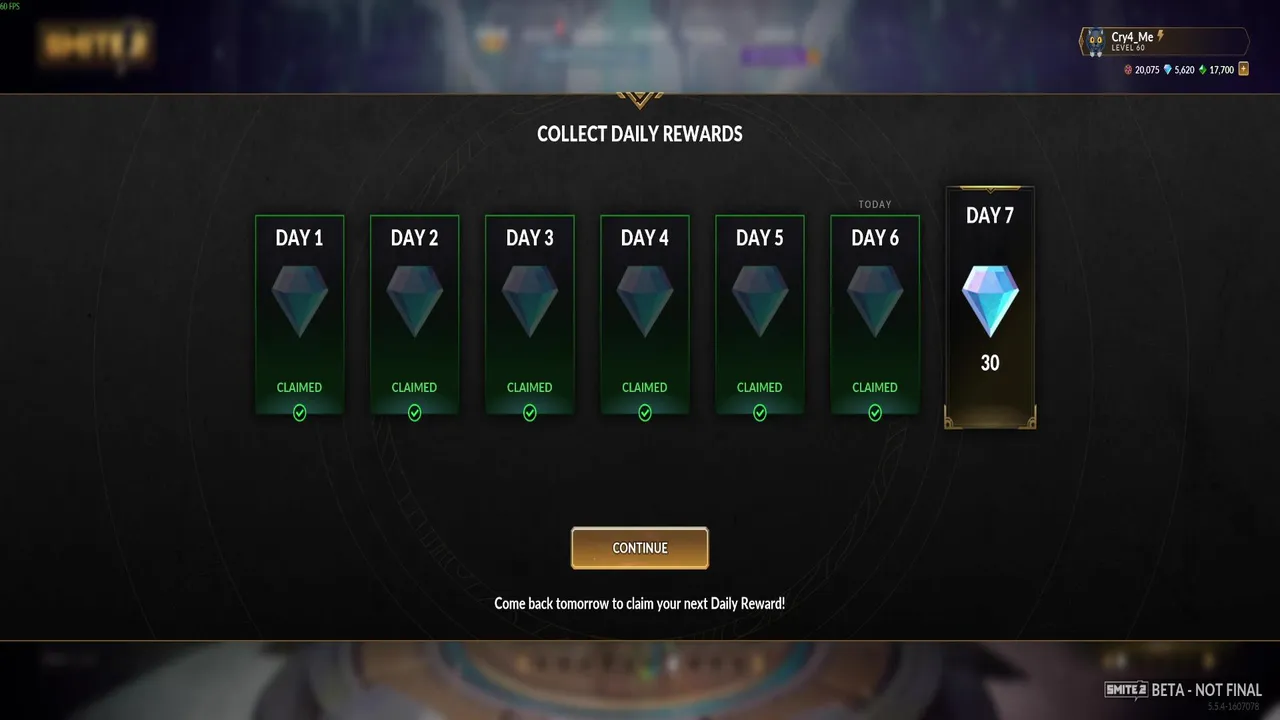The image size is (1280, 720).
Task: Click the green gem currency icon
Action: tap(1202, 70)
